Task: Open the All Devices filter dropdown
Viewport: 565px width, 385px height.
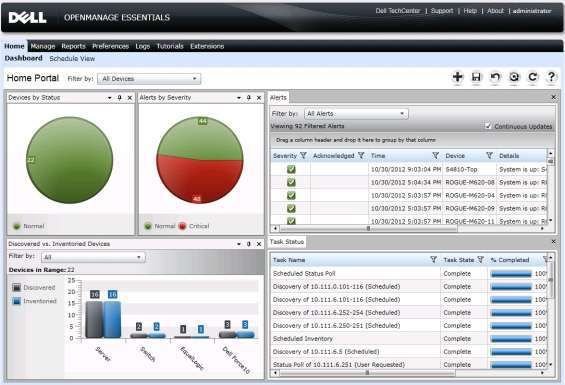Action: 149,79
